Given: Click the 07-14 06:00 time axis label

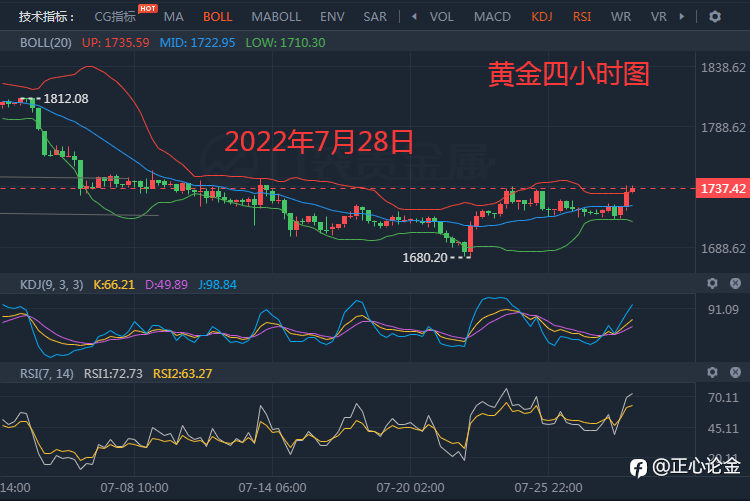Looking at the screenshot, I should pyautogui.click(x=272, y=488).
